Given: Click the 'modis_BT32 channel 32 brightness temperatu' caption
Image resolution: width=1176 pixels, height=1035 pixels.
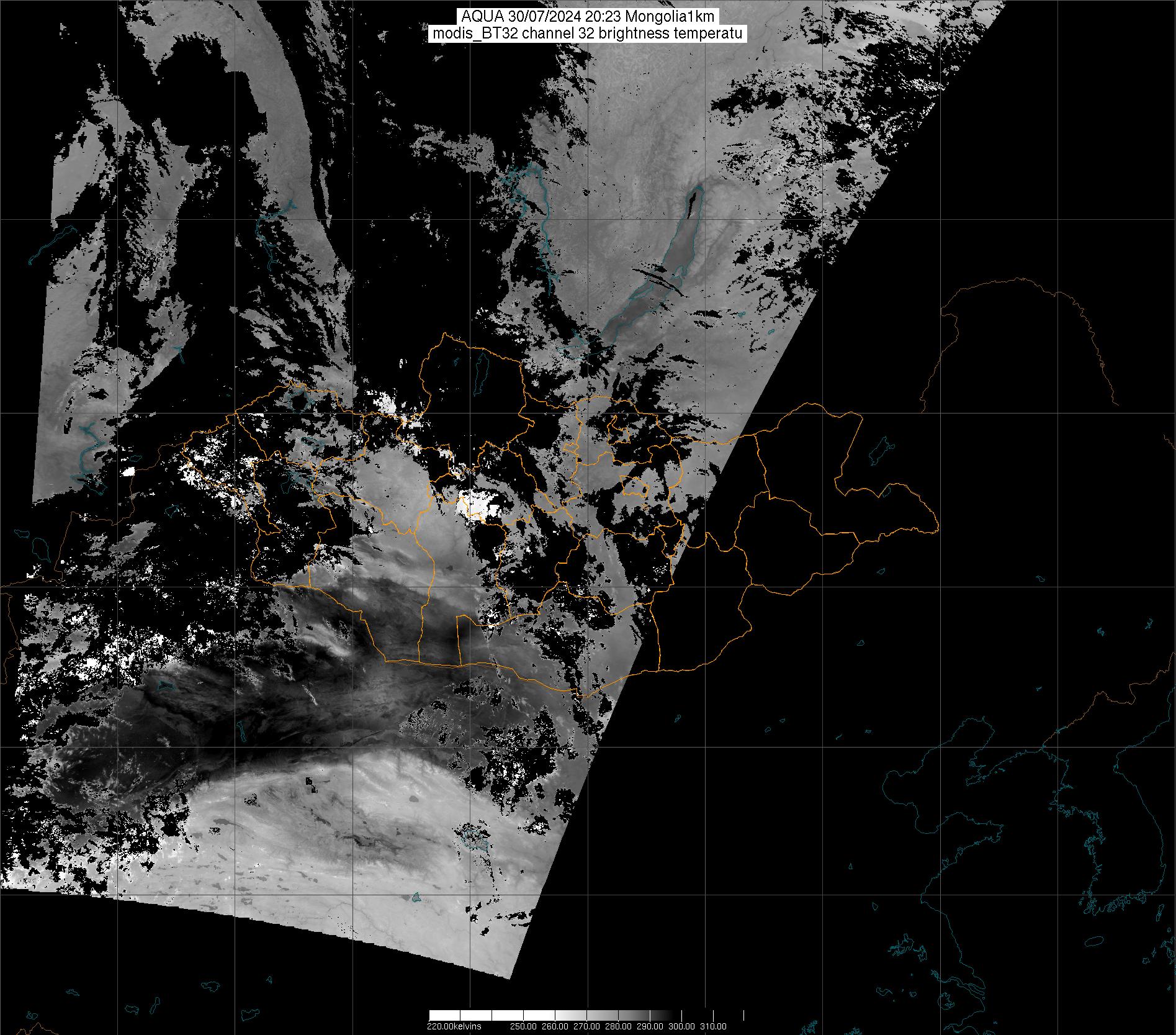Looking at the screenshot, I should pyautogui.click(x=588, y=34).
